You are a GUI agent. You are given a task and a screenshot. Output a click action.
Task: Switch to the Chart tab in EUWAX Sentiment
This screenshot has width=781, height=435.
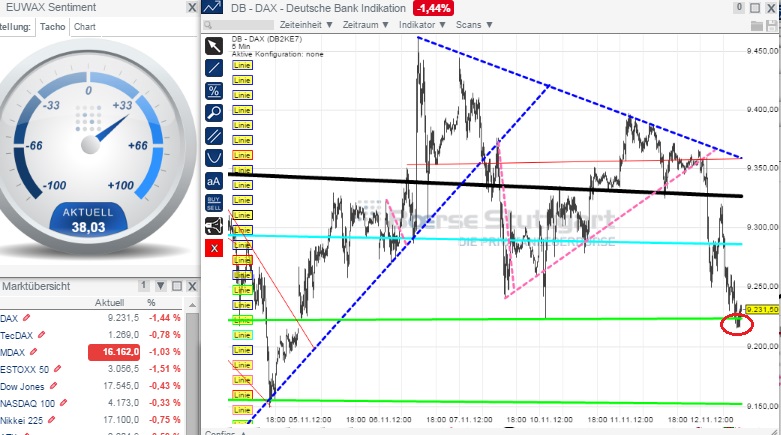click(85, 27)
